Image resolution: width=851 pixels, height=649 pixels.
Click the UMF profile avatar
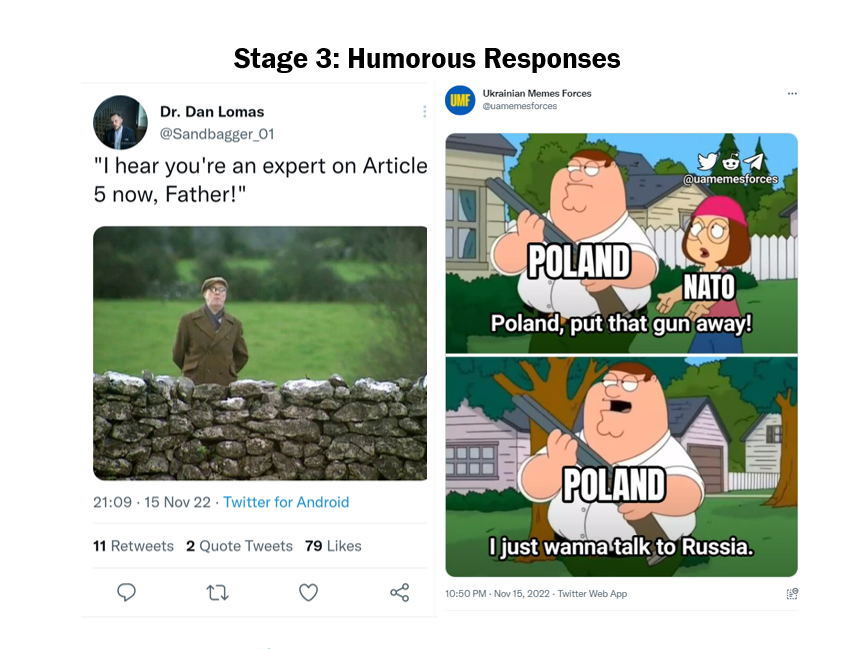pos(460,99)
